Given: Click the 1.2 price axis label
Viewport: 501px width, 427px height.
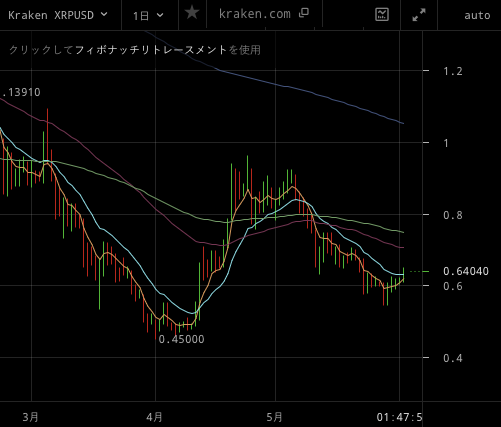Looking at the screenshot, I should [x=453, y=71].
